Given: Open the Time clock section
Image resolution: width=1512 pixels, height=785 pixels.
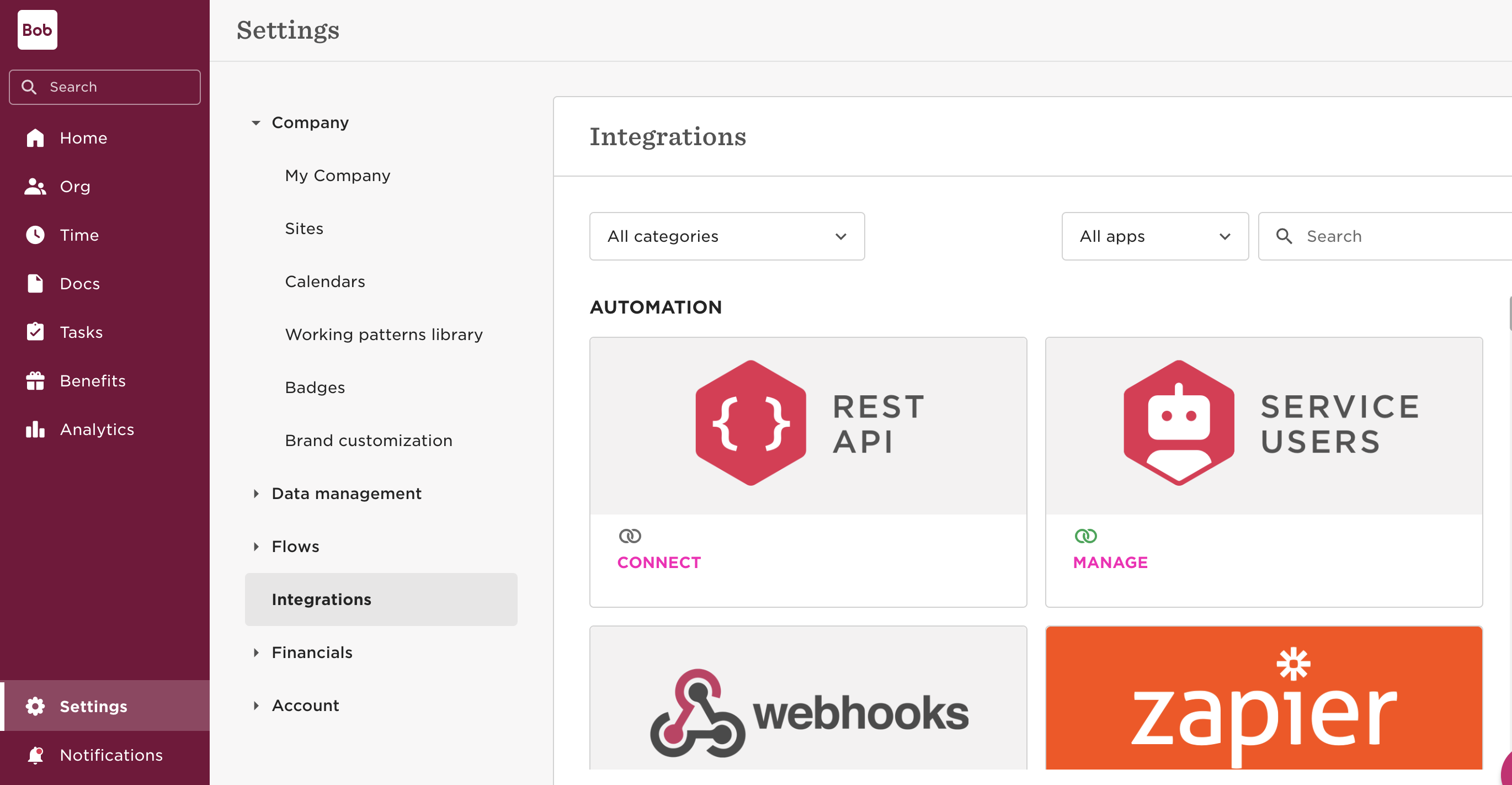Looking at the screenshot, I should click(x=79, y=235).
